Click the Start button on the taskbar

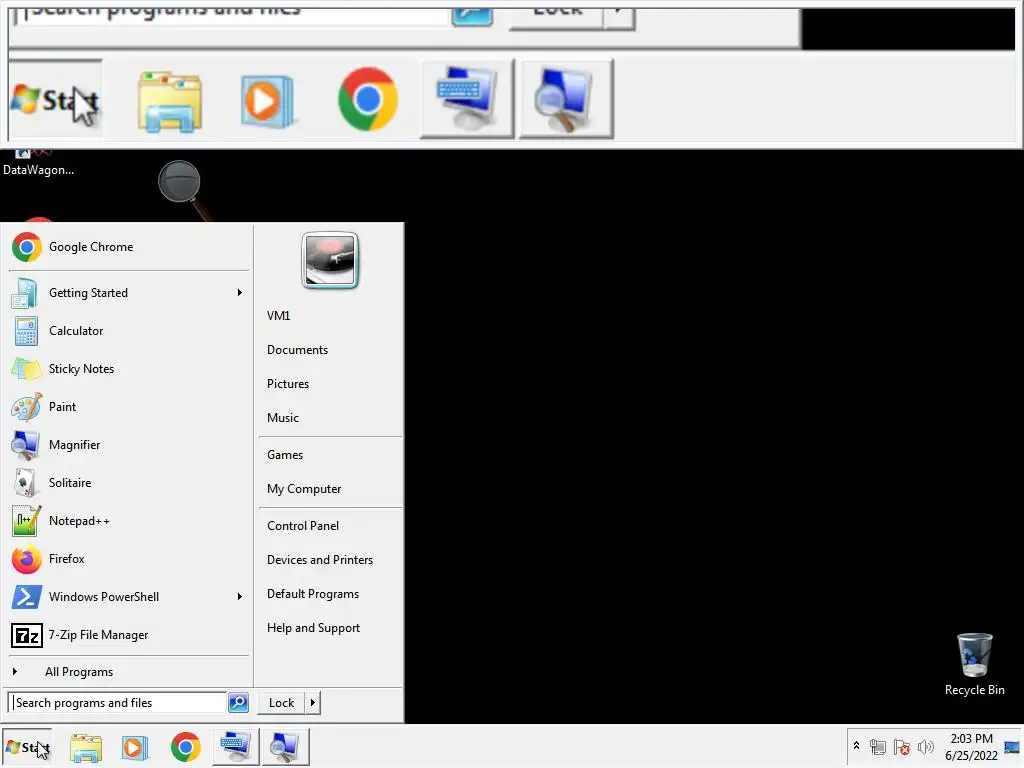coord(27,747)
